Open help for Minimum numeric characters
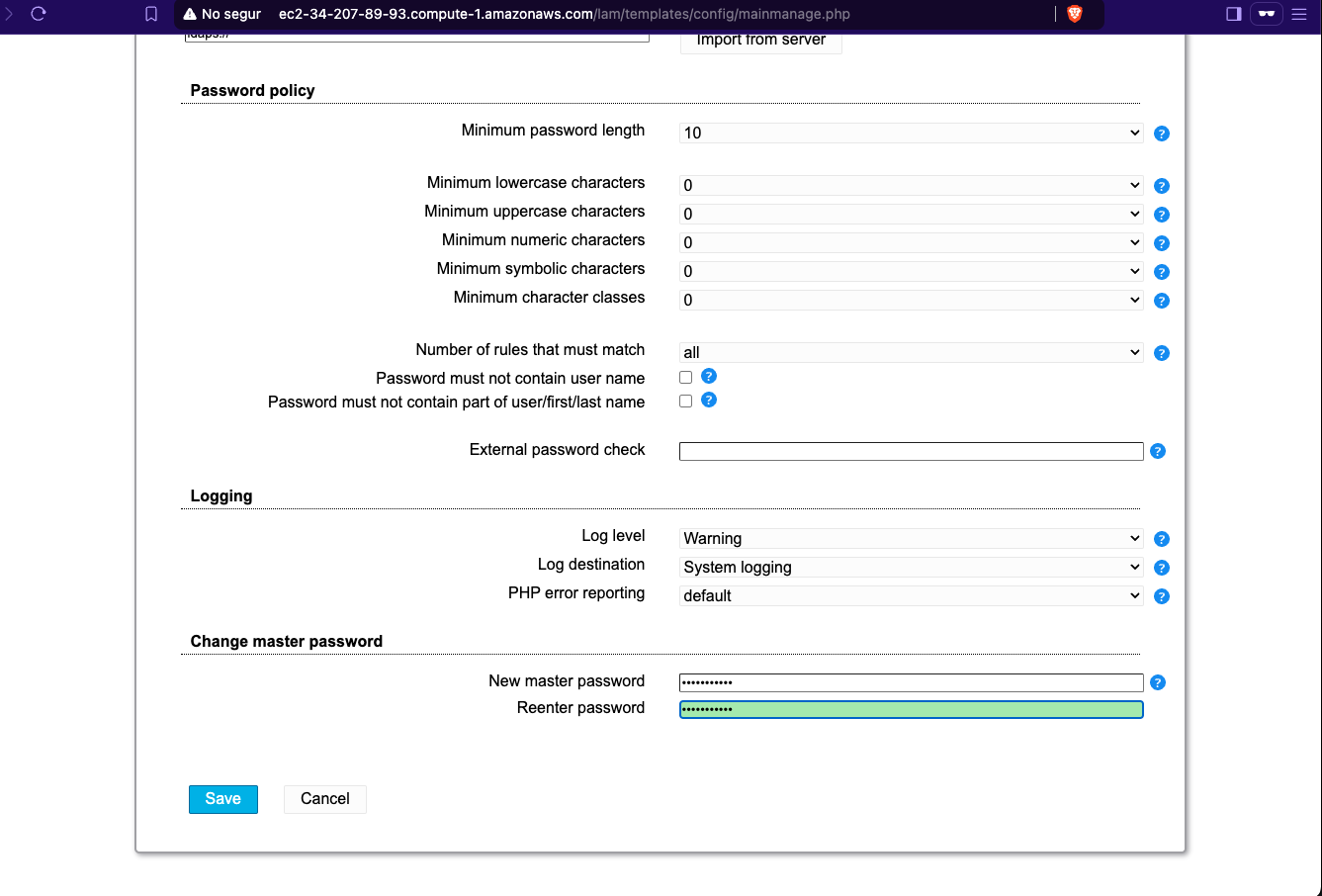This screenshot has width=1322, height=896. tap(1162, 243)
